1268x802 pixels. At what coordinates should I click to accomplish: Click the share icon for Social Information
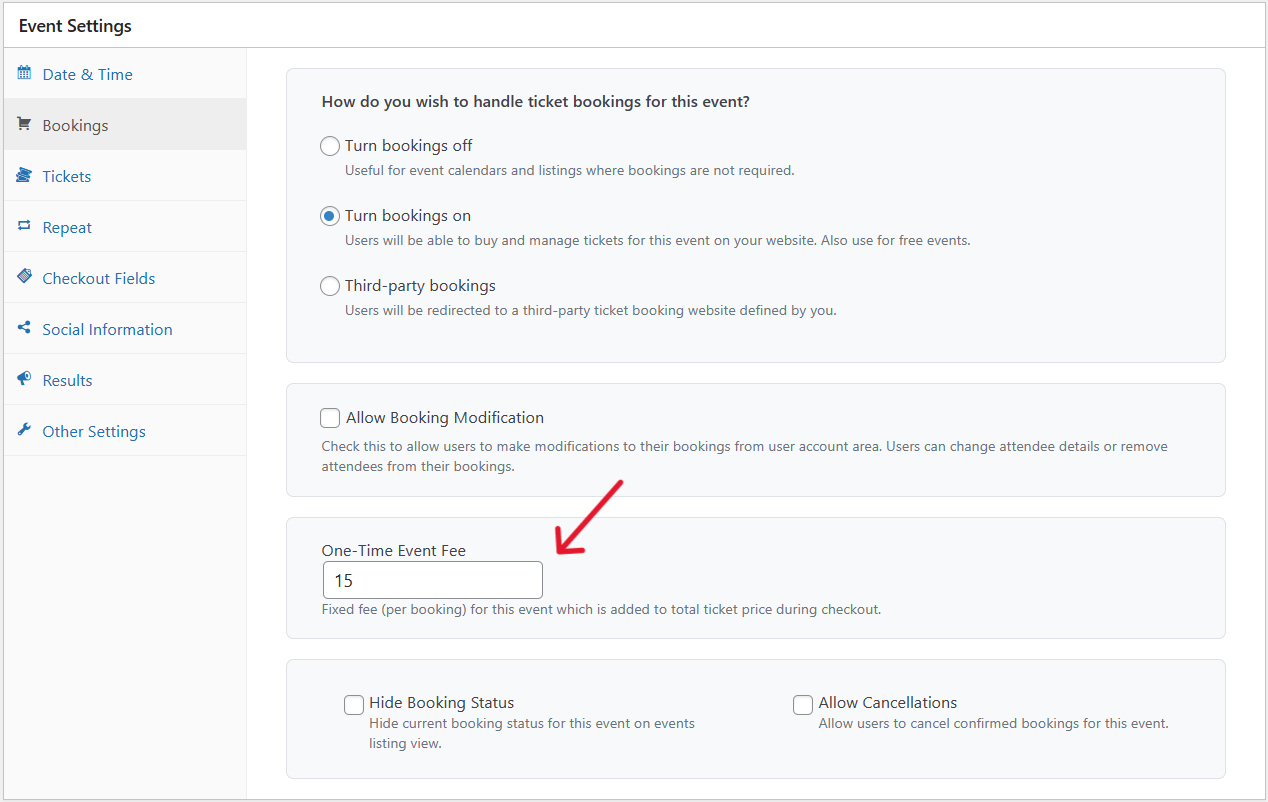click(x=24, y=328)
